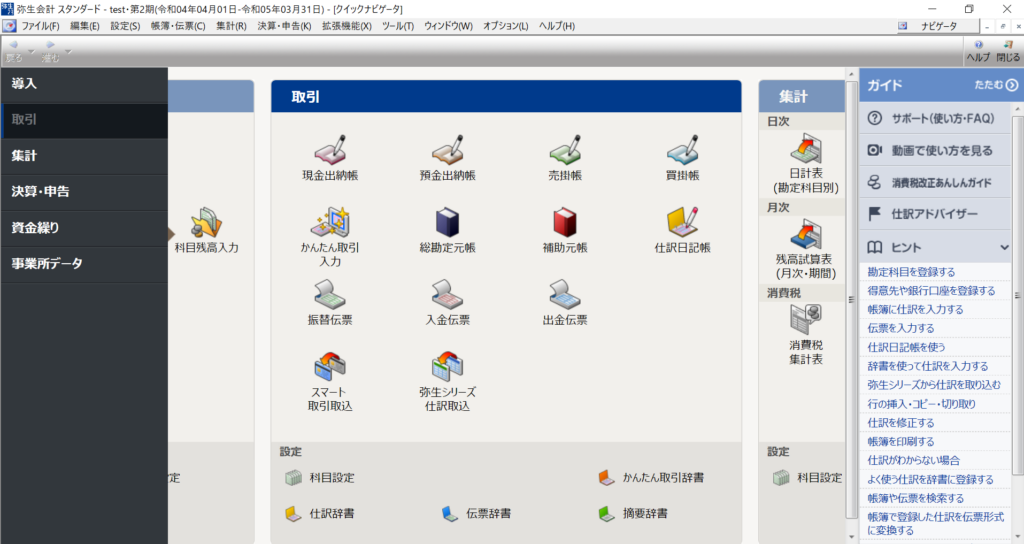This screenshot has height=544, width=1024.
Task: Open サポート(使い方・FAQ) in the guide
Action: [929, 118]
